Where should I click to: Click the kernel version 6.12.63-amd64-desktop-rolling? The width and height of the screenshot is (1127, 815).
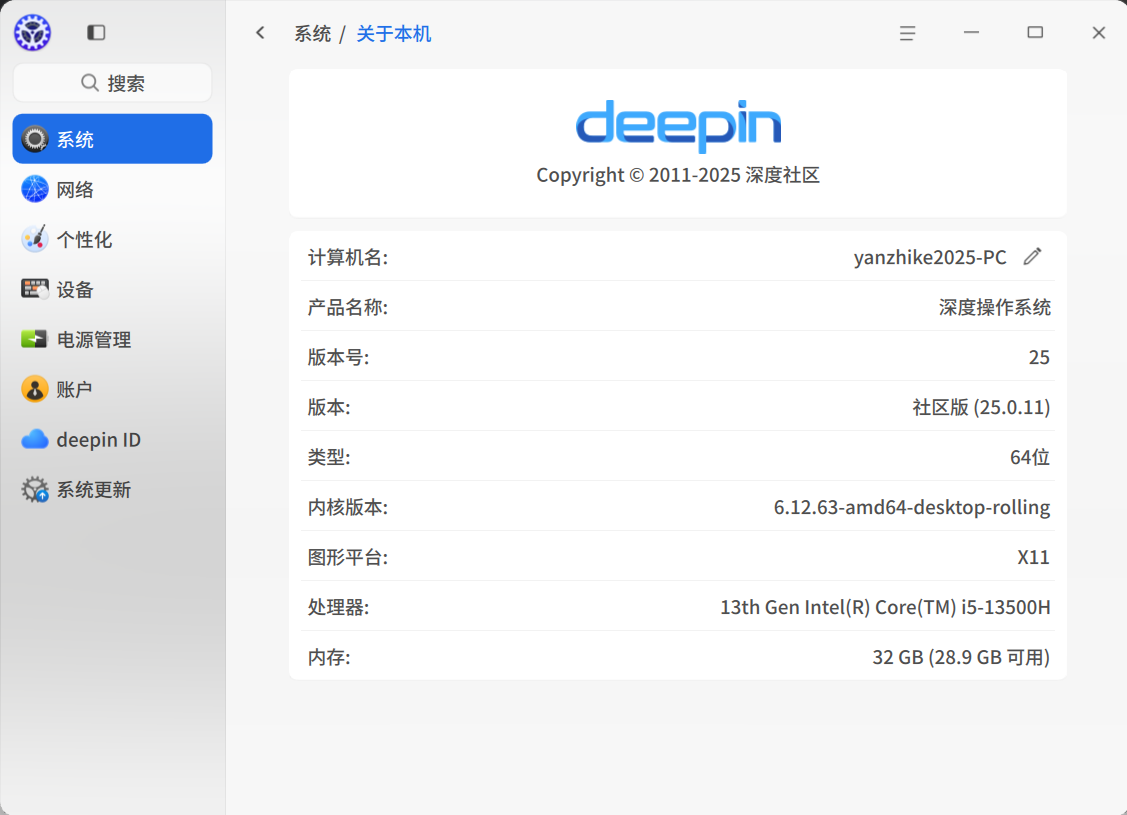pos(911,507)
